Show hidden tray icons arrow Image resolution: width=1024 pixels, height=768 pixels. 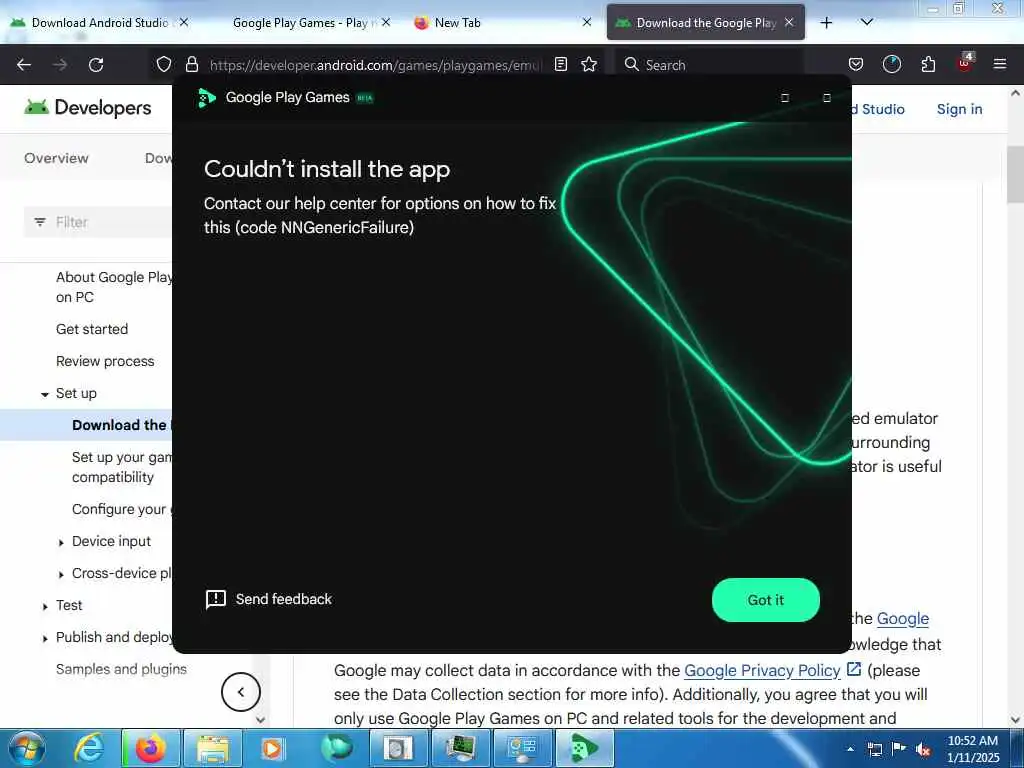click(850, 748)
